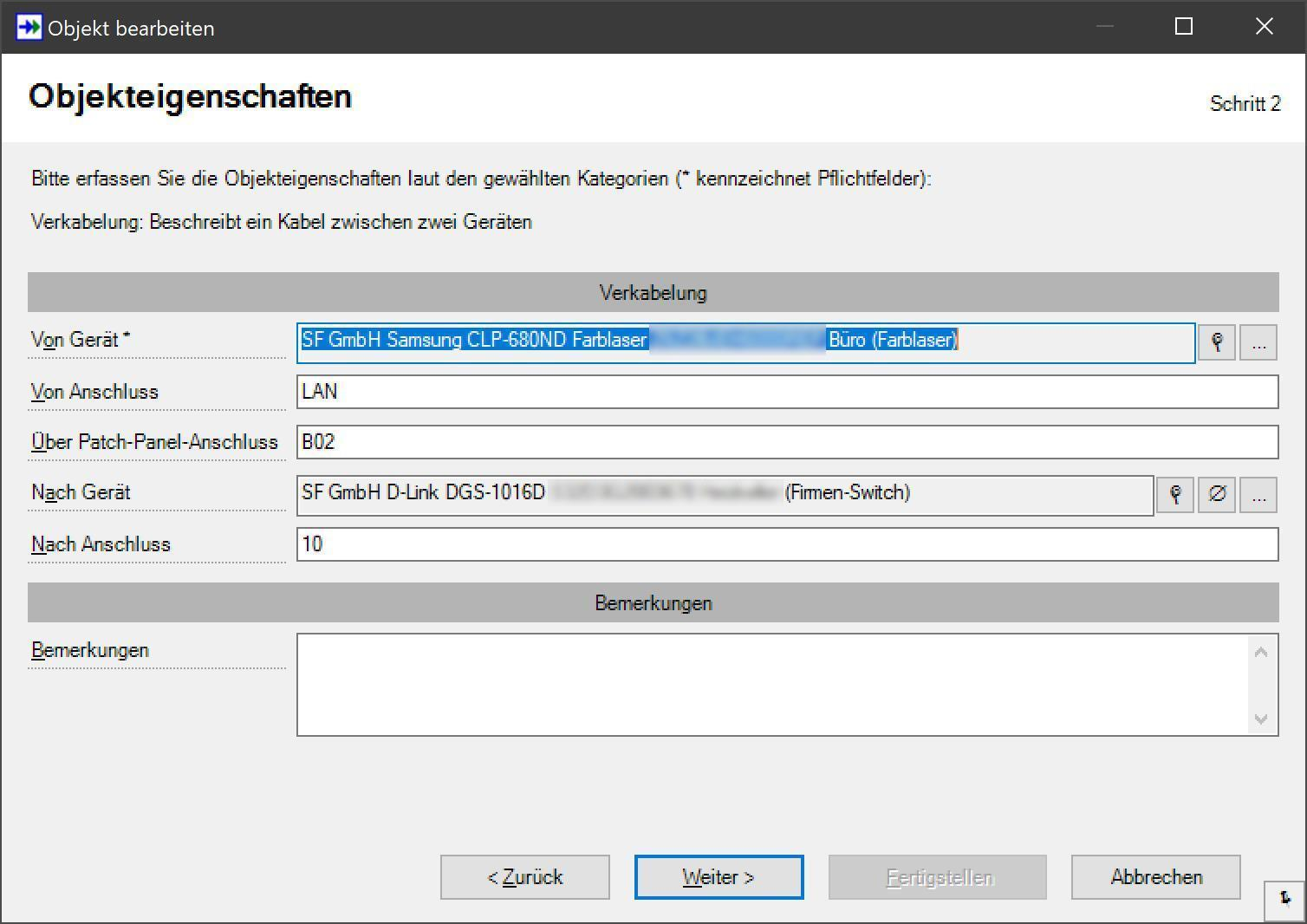
Task: Click the Von Anschluss label
Action: click(94, 392)
